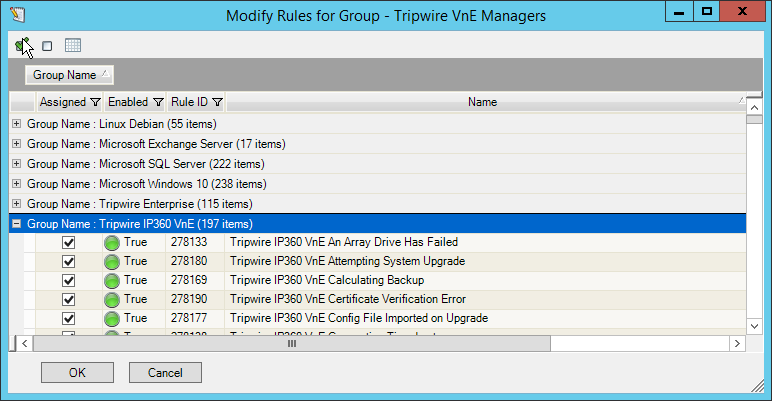Click the green status icon for rule 278133
The width and height of the screenshot is (772, 401).
(112, 243)
